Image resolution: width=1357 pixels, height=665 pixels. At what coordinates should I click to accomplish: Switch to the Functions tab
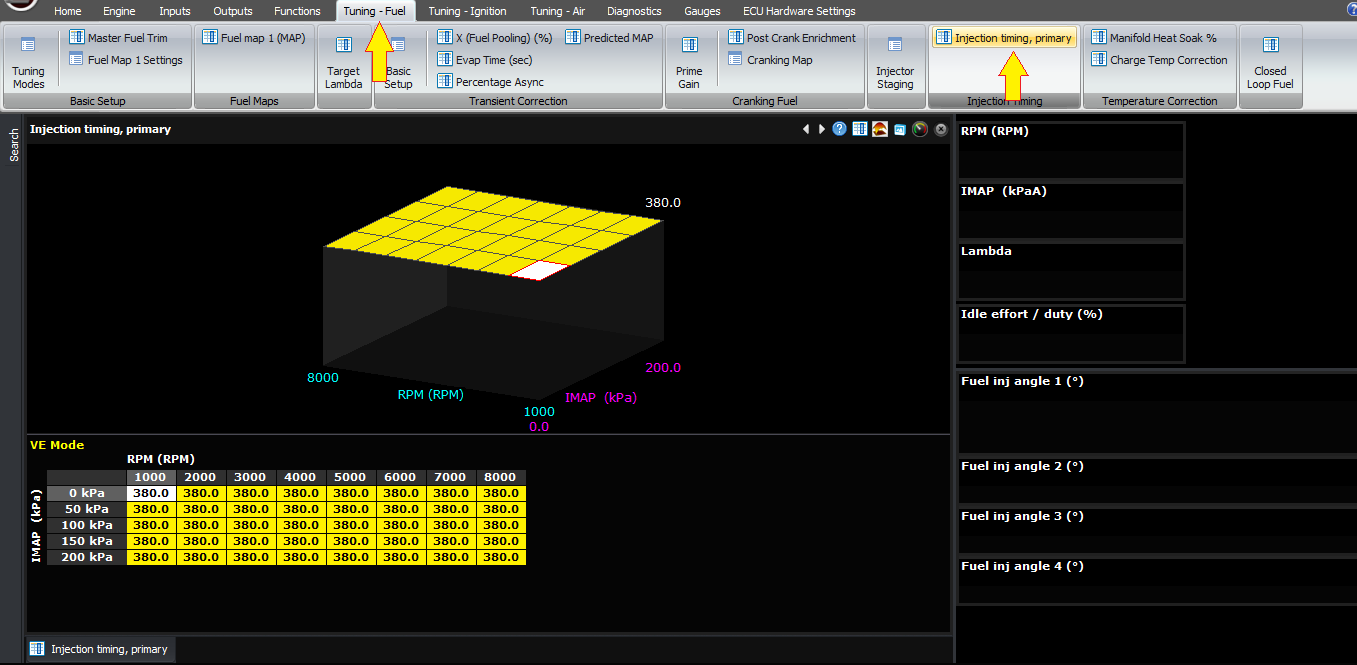pos(297,11)
